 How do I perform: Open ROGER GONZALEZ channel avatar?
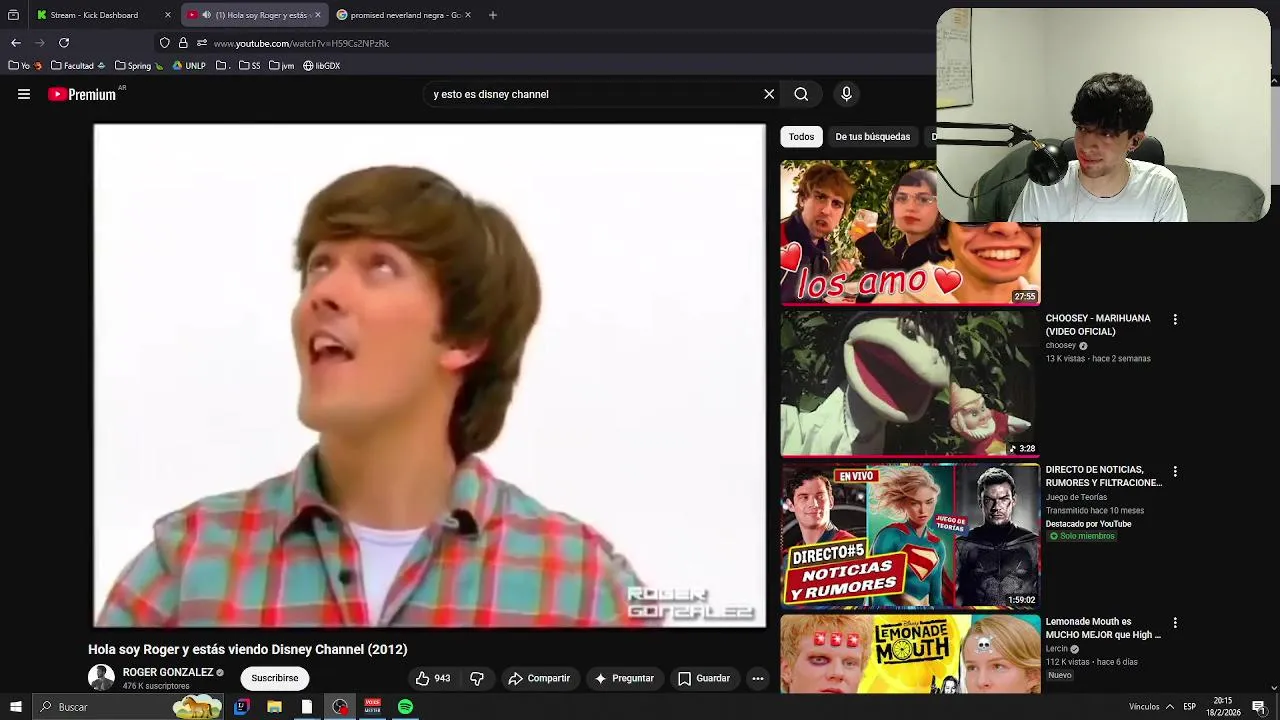click(x=101, y=678)
